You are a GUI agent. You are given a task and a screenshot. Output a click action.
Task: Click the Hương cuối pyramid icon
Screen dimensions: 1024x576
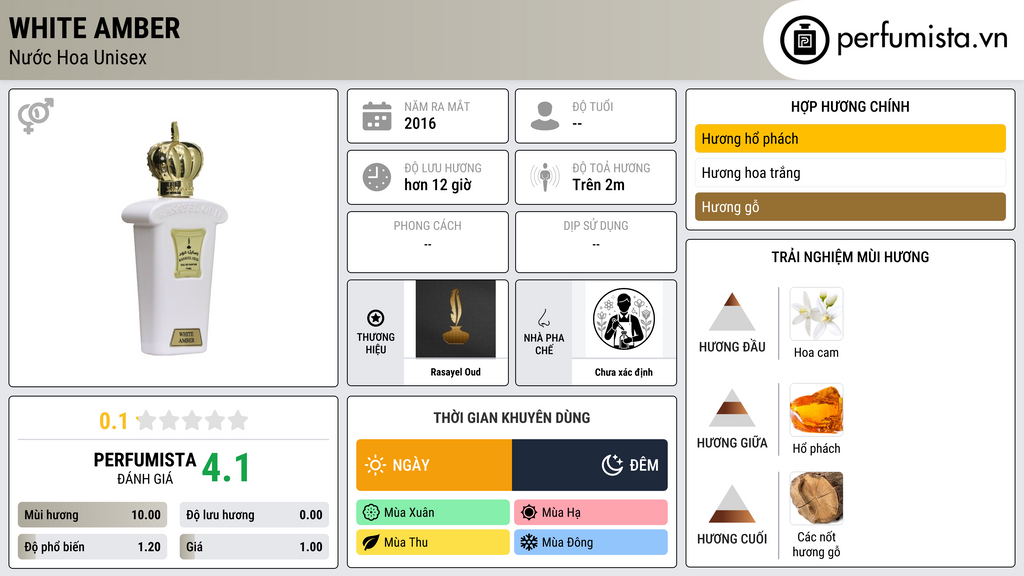pos(732,504)
